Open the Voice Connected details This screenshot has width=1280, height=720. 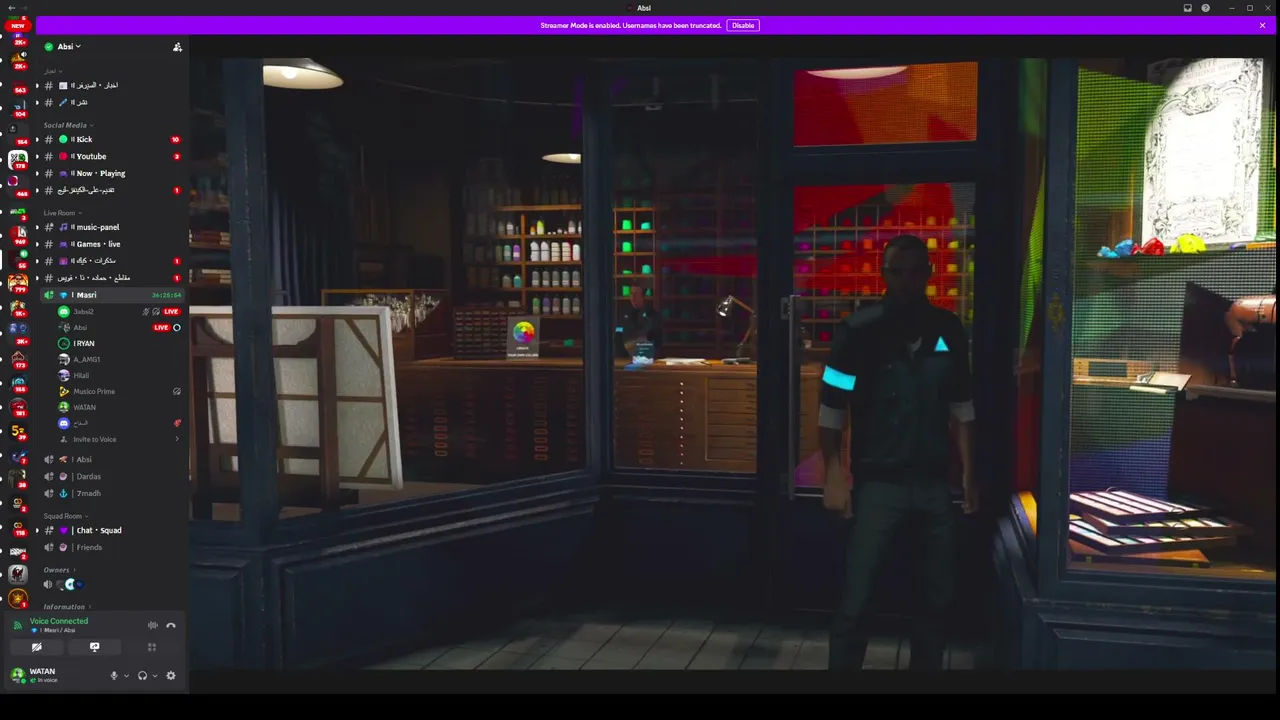[x=59, y=621]
